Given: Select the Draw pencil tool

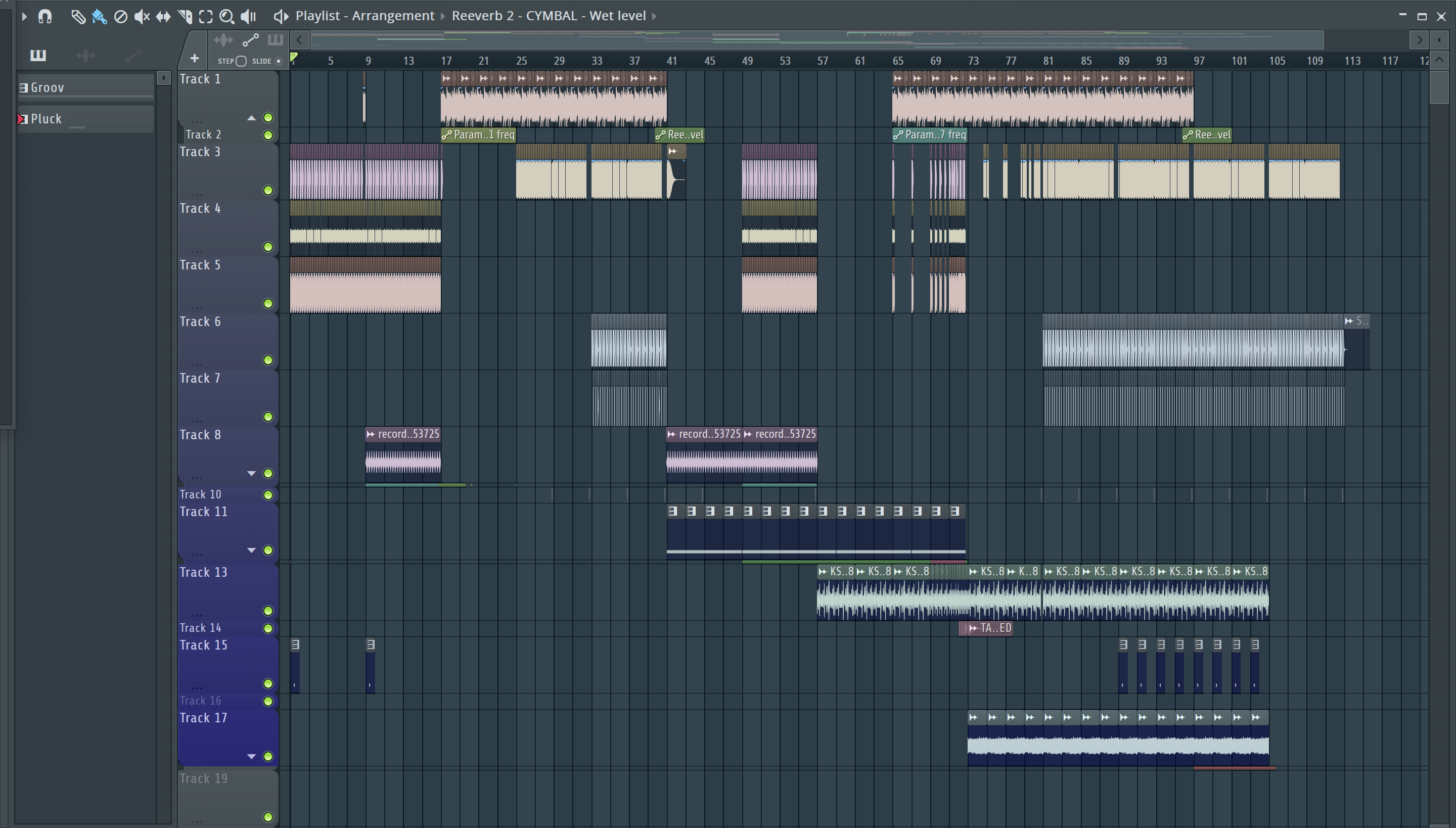Looking at the screenshot, I should click(x=78, y=17).
